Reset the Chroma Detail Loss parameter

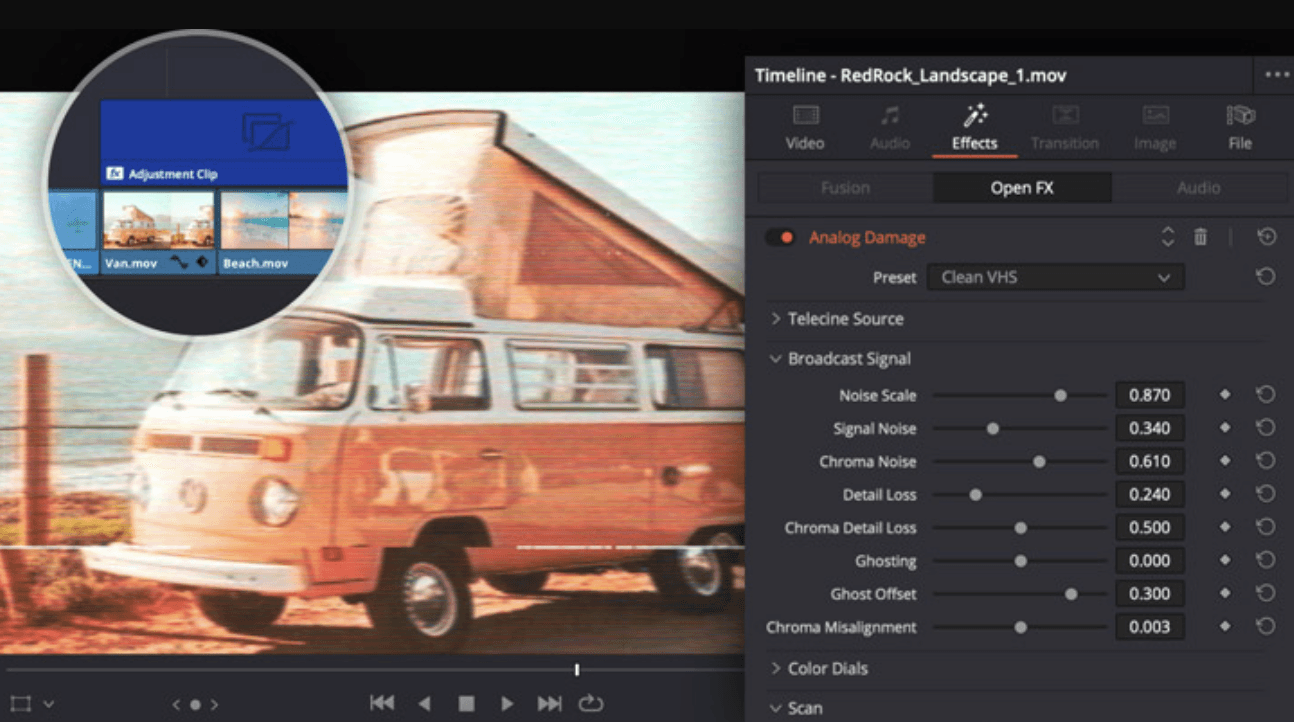1266,527
